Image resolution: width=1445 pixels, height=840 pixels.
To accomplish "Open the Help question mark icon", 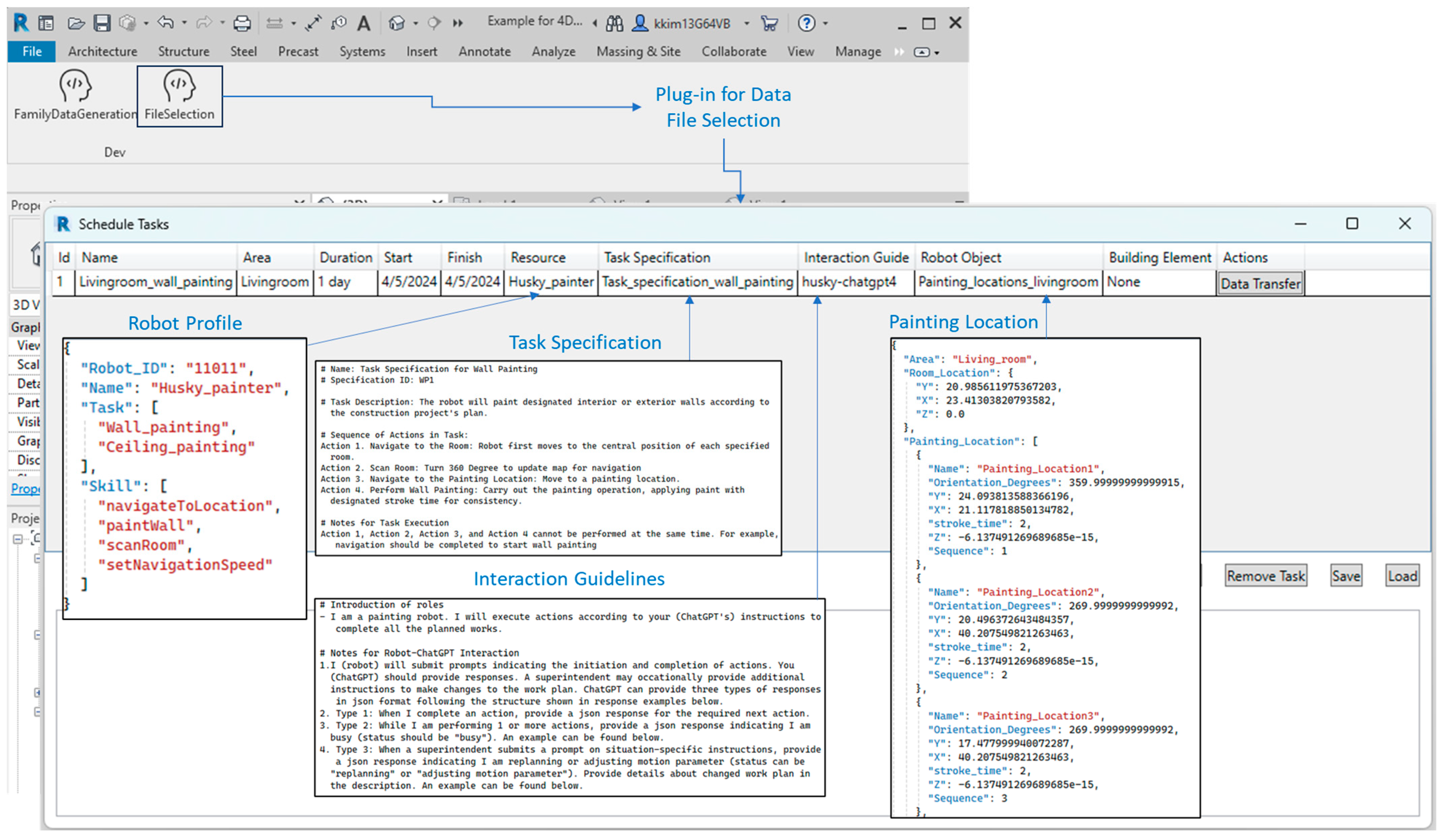I will coord(806,23).
